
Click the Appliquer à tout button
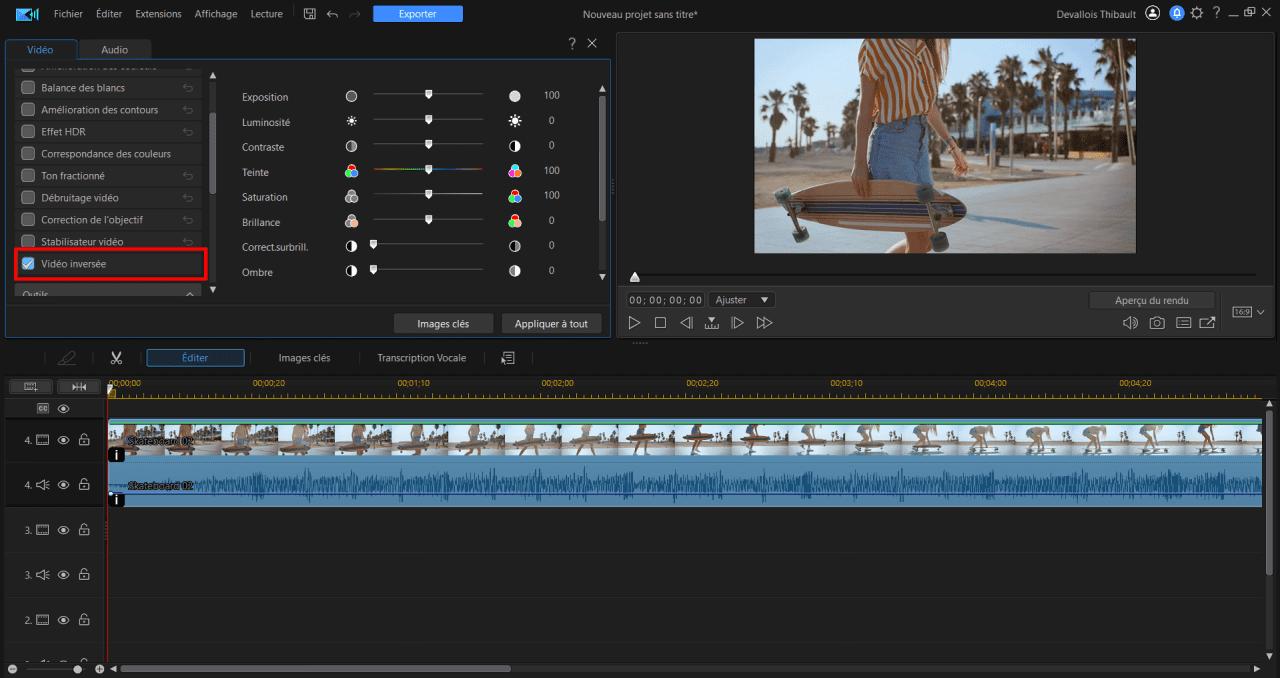(549, 323)
